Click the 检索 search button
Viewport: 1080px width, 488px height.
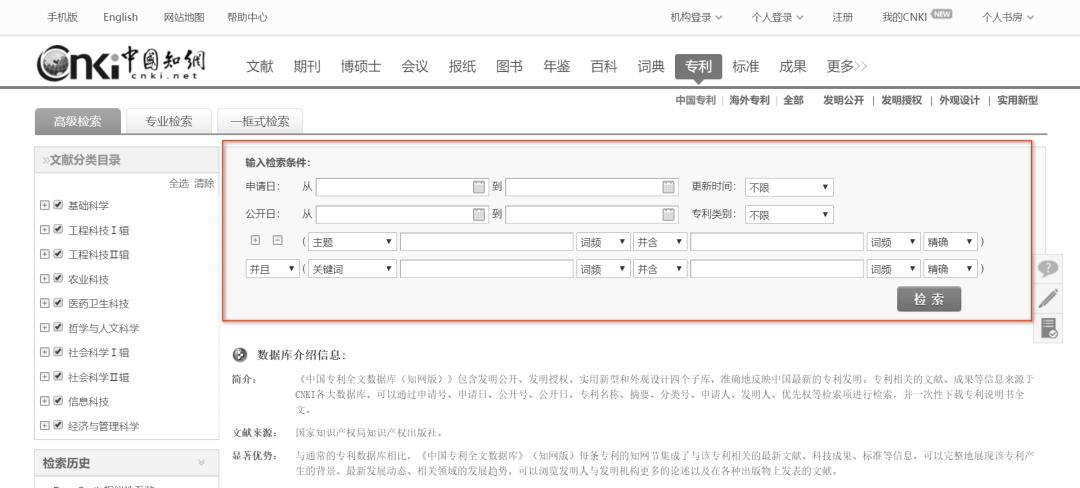(928, 299)
